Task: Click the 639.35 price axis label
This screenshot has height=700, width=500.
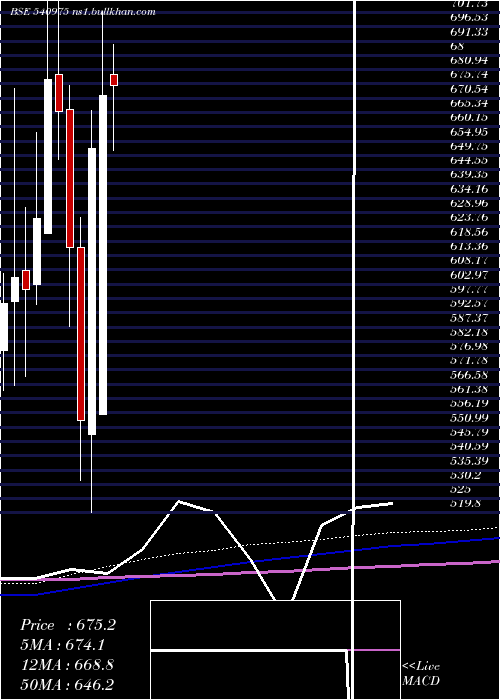Action: (469, 175)
